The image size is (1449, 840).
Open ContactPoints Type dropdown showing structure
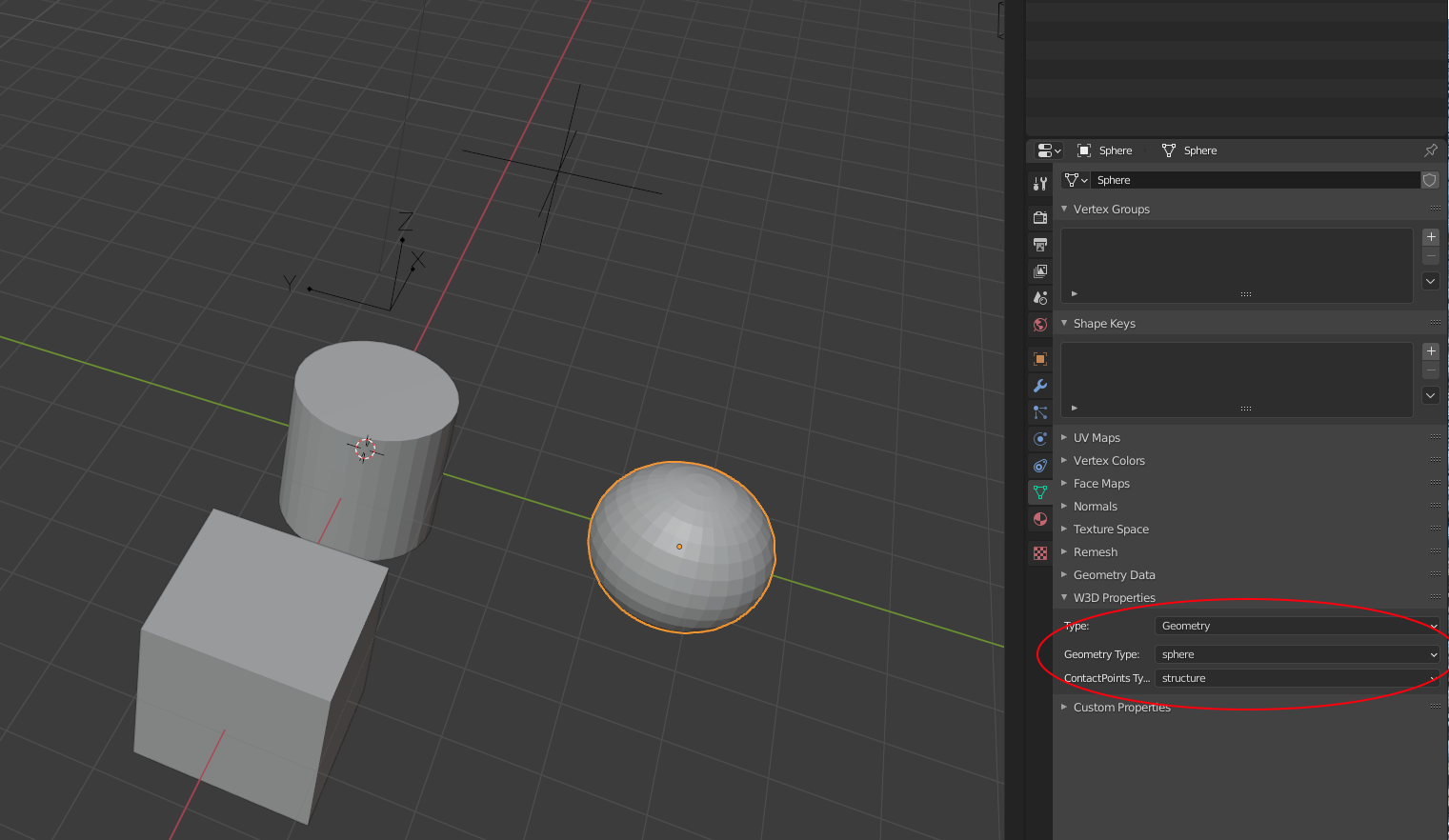pos(1298,678)
